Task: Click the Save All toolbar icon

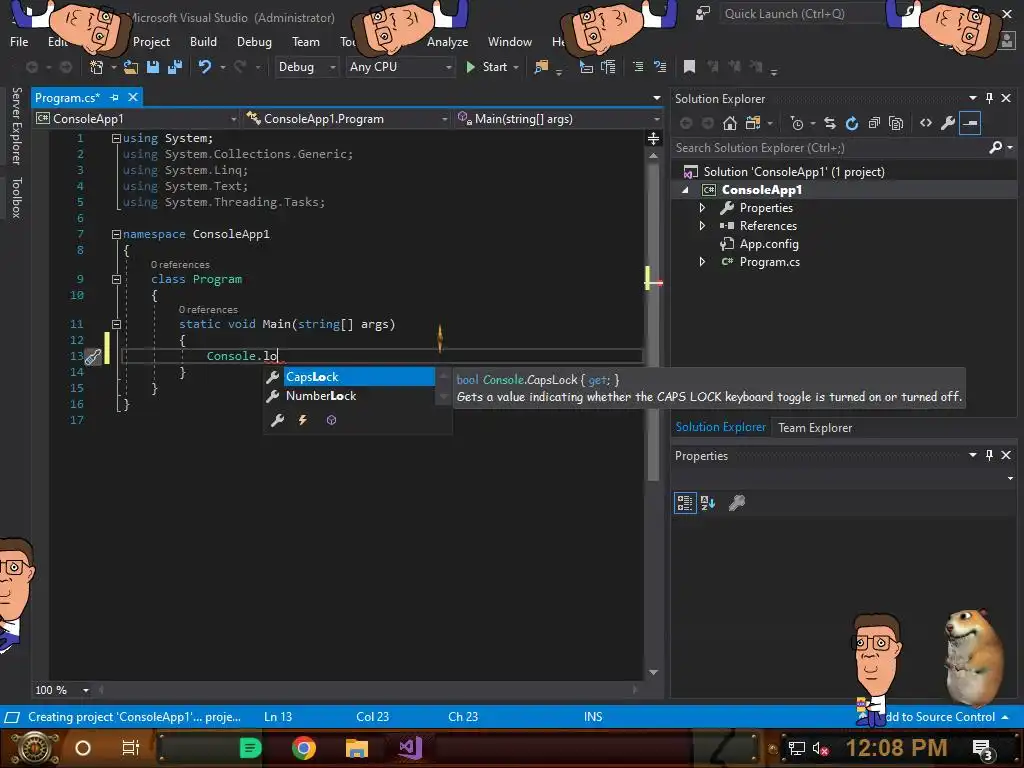Action: [175, 67]
